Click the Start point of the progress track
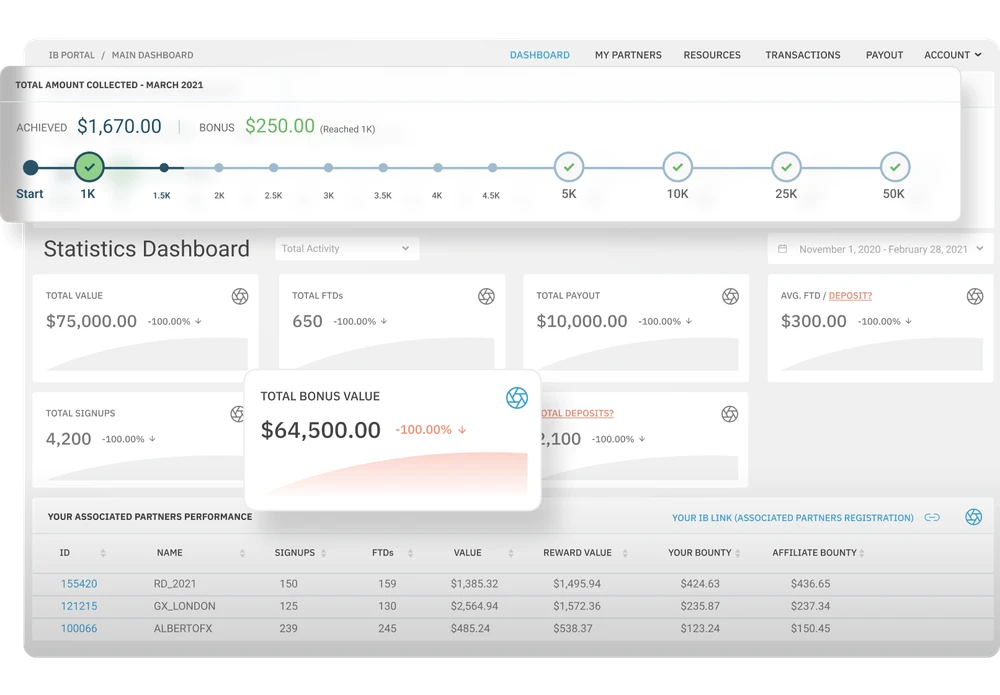 [x=30, y=168]
